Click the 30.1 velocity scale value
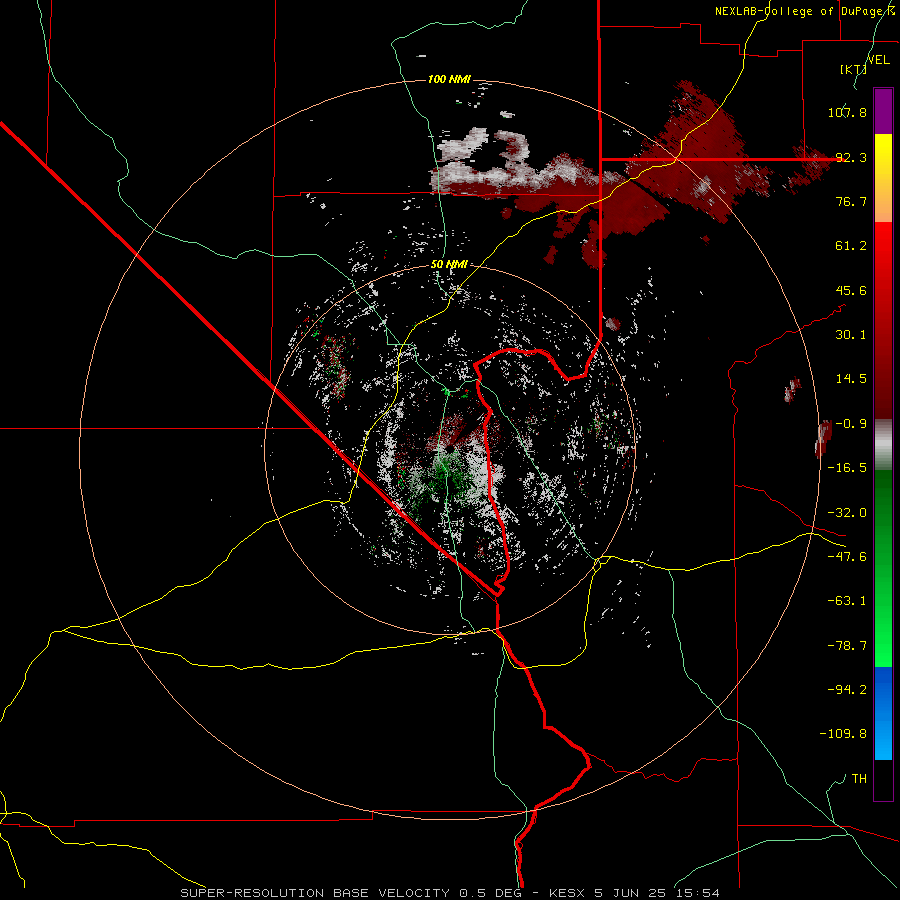The image size is (900, 900). coord(851,335)
